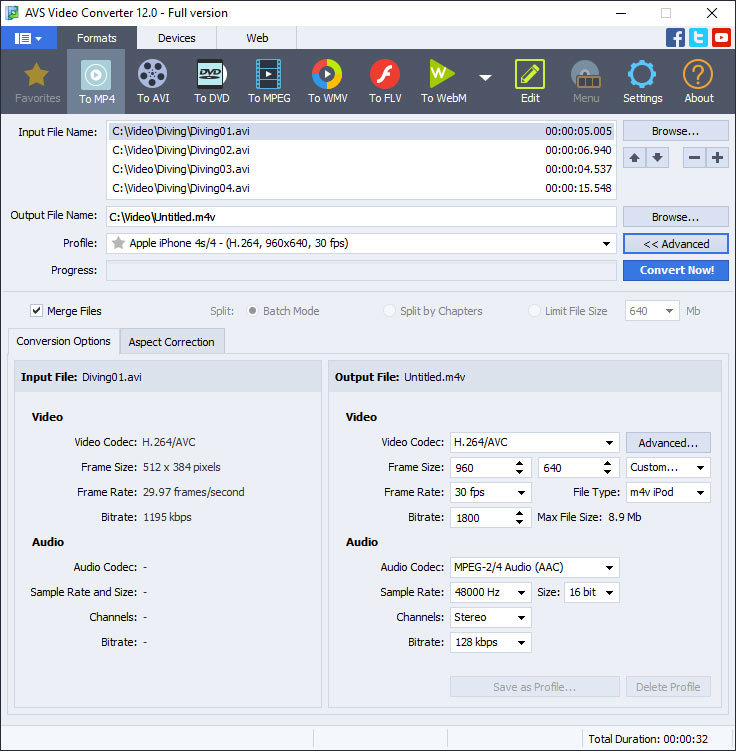The height and width of the screenshot is (751, 736).
Task: Choose the To DVD format icon
Action: click(x=211, y=82)
